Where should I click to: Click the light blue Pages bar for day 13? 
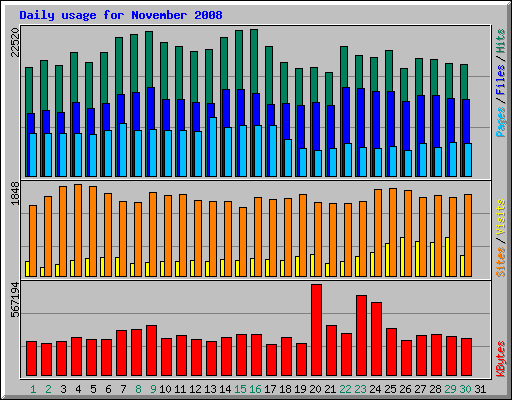click(x=213, y=147)
